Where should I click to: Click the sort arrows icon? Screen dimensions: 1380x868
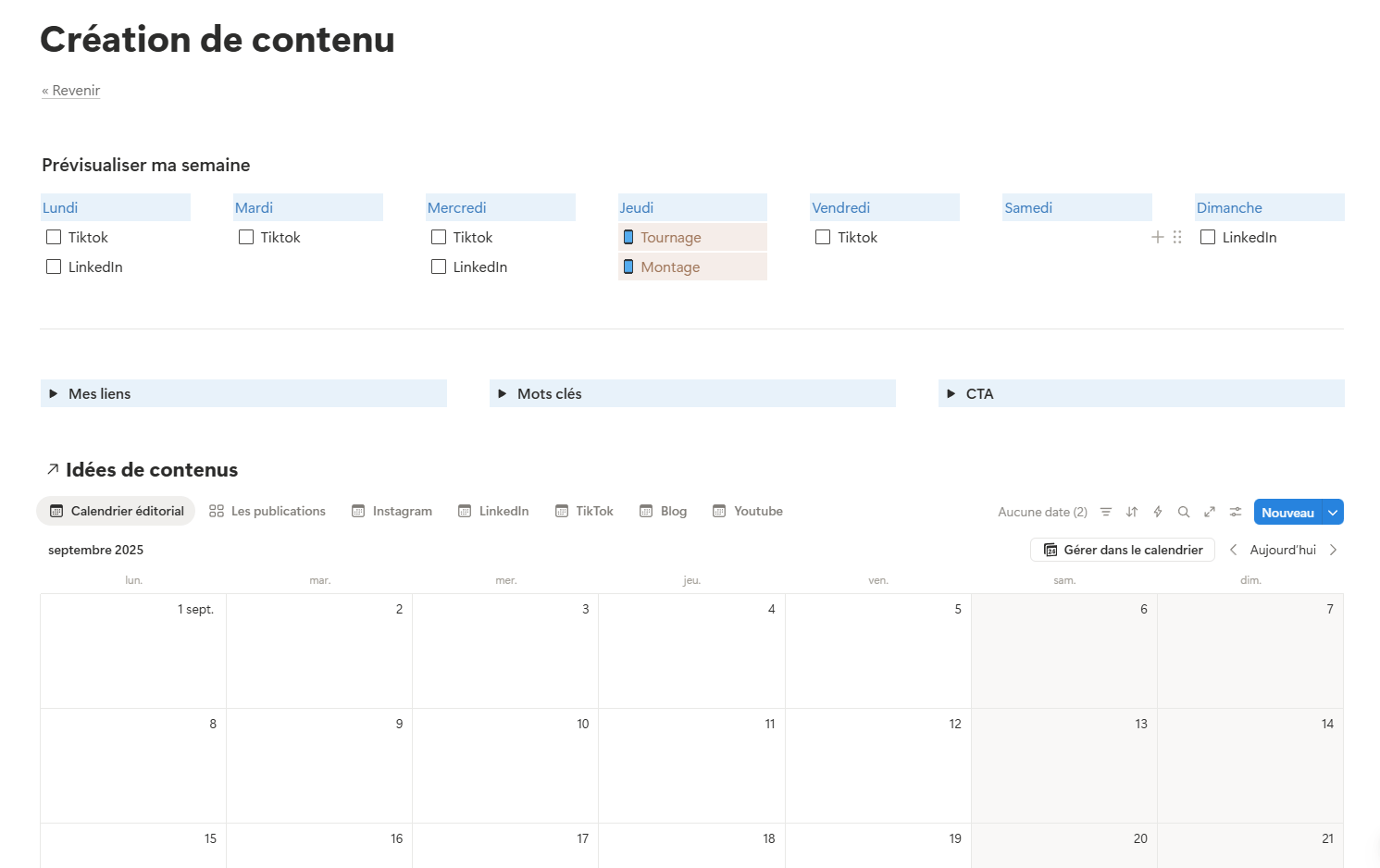click(1131, 512)
